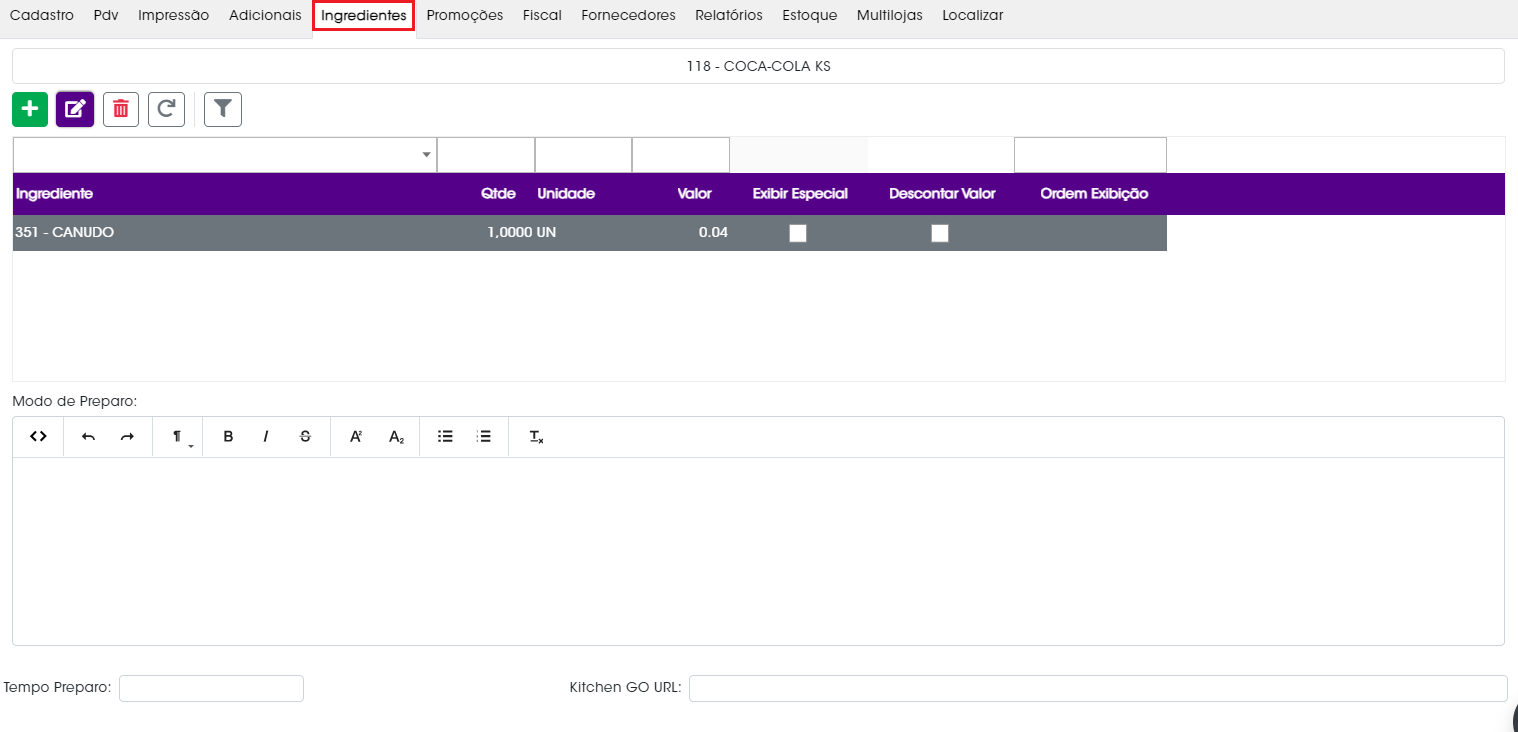1518x732 pixels.
Task: Click the refresh arrow button
Action: 167,109
